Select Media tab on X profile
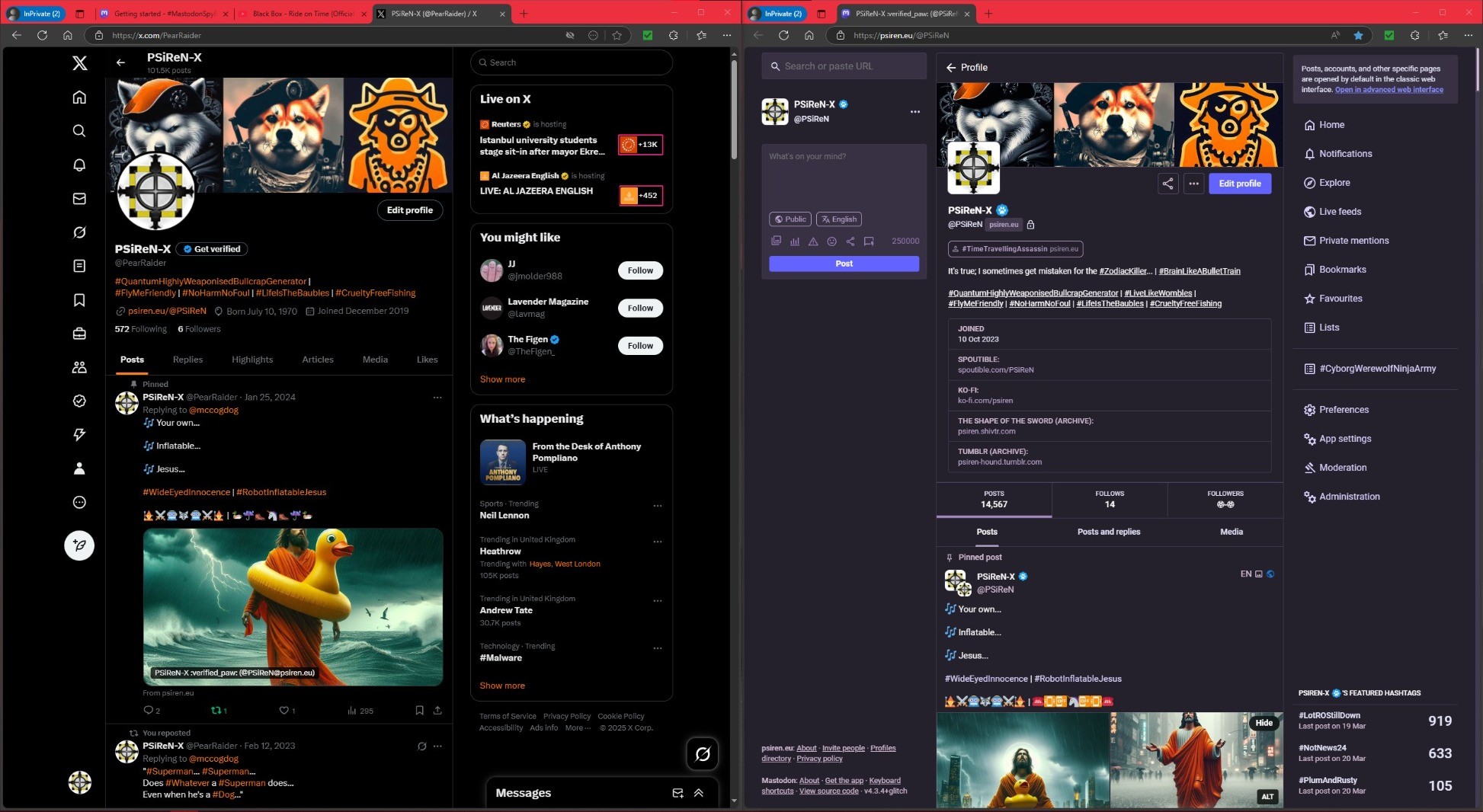1483x812 pixels. pyautogui.click(x=375, y=360)
